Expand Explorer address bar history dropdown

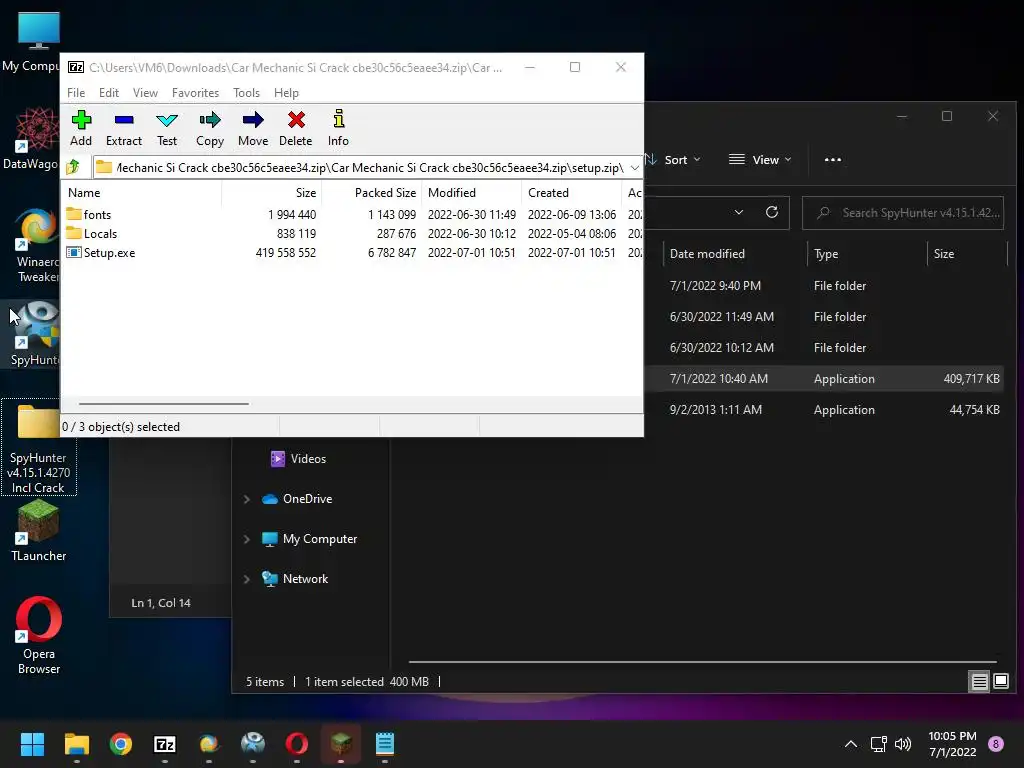[739, 212]
